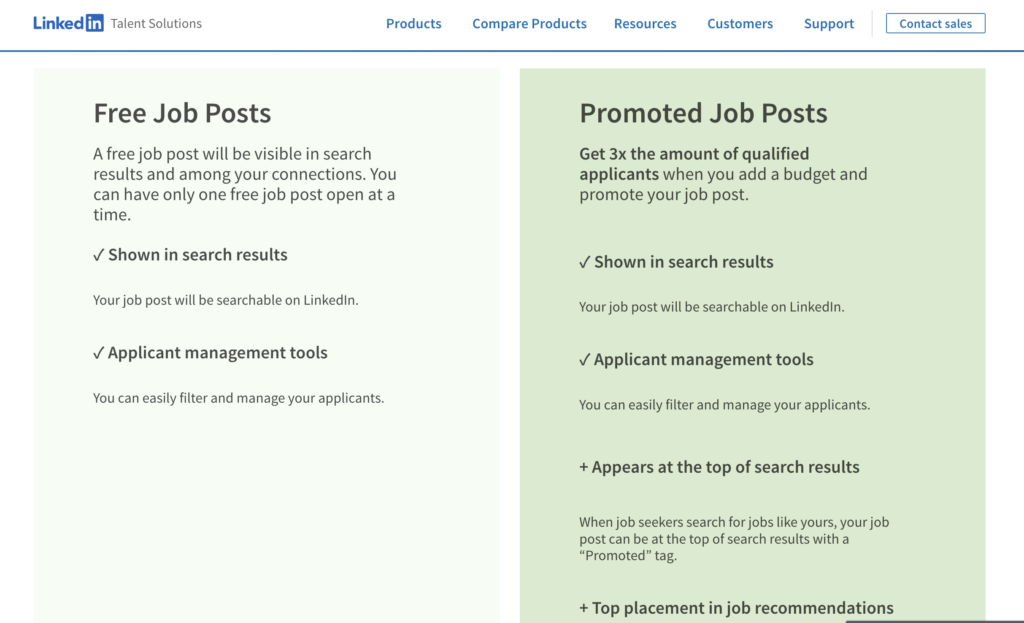
Task: Click the checkmark beside Shown in search results under Free Job Posts
Action: coord(98,255)
